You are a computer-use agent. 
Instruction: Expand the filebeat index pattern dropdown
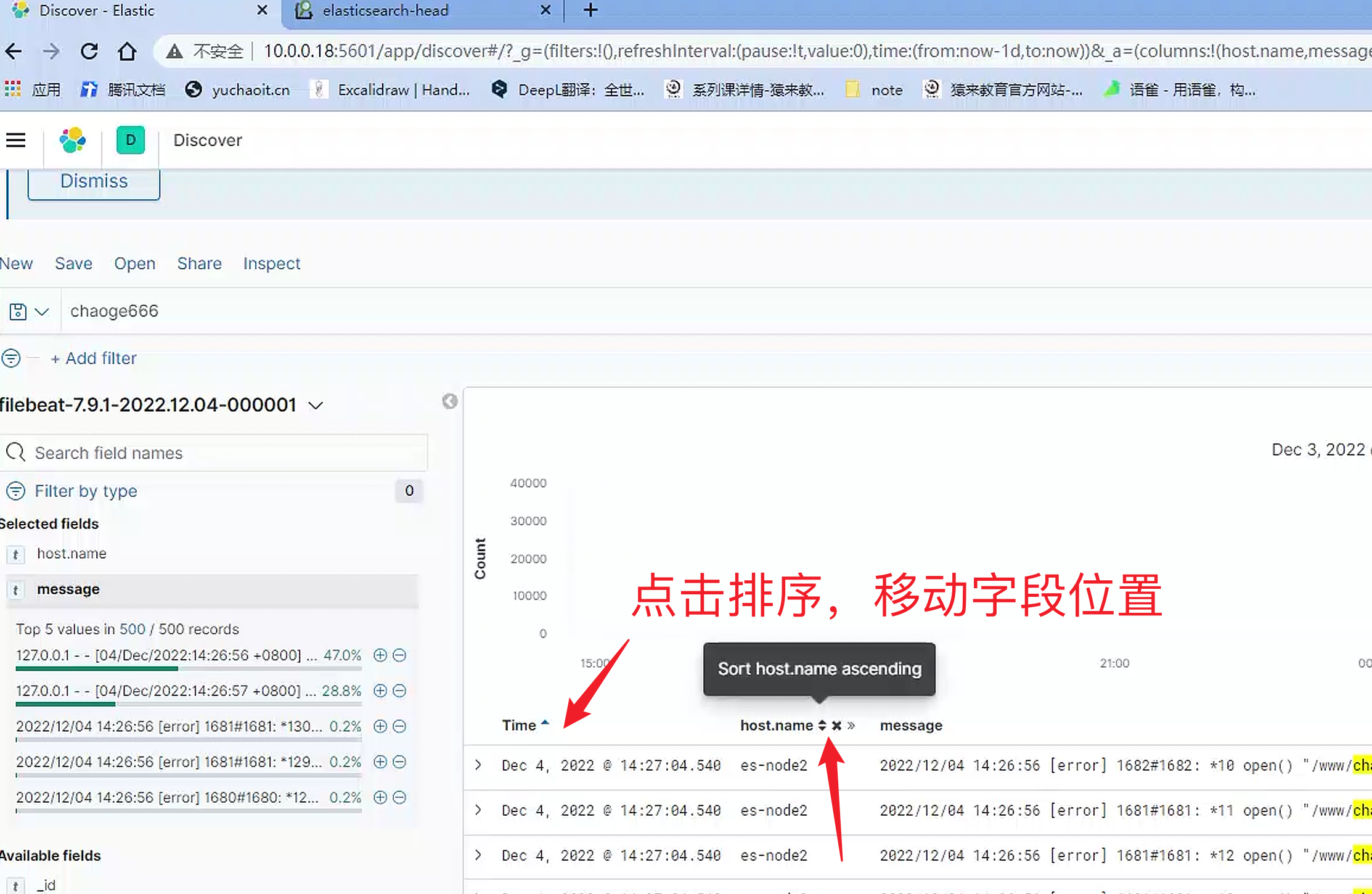[x=316, y=406]
